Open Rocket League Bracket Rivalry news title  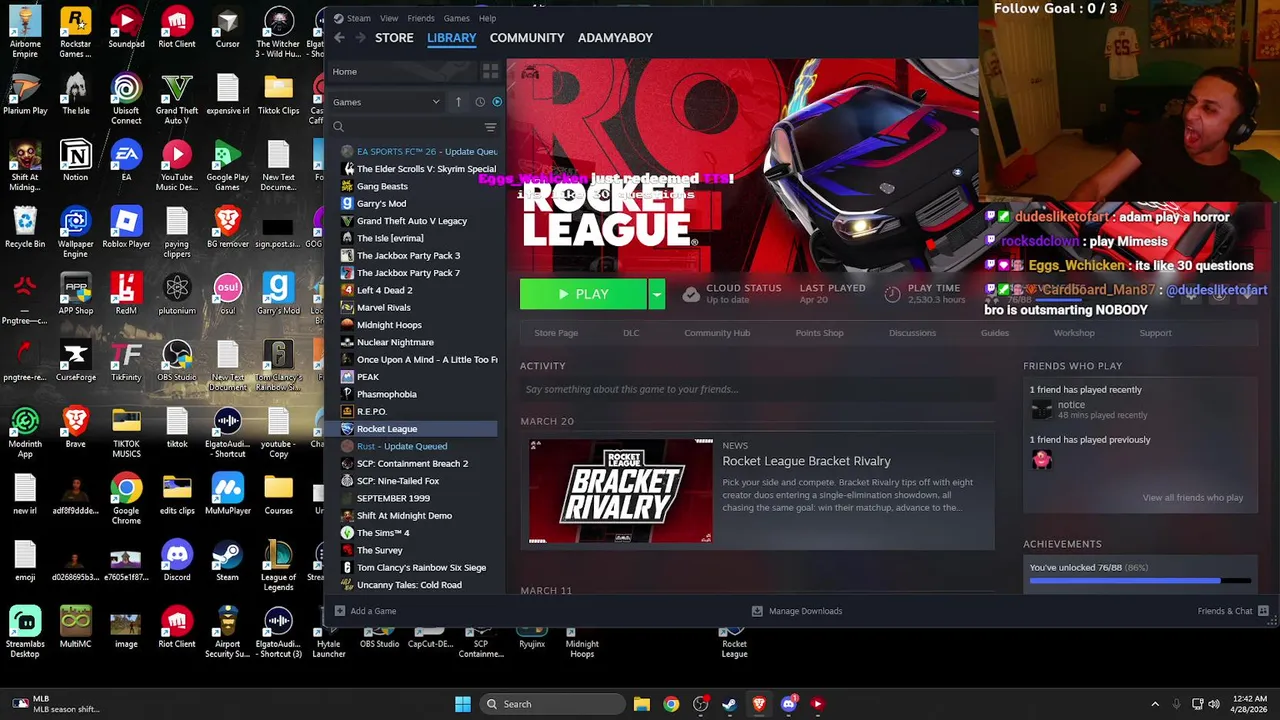click(x=806, y=461)
